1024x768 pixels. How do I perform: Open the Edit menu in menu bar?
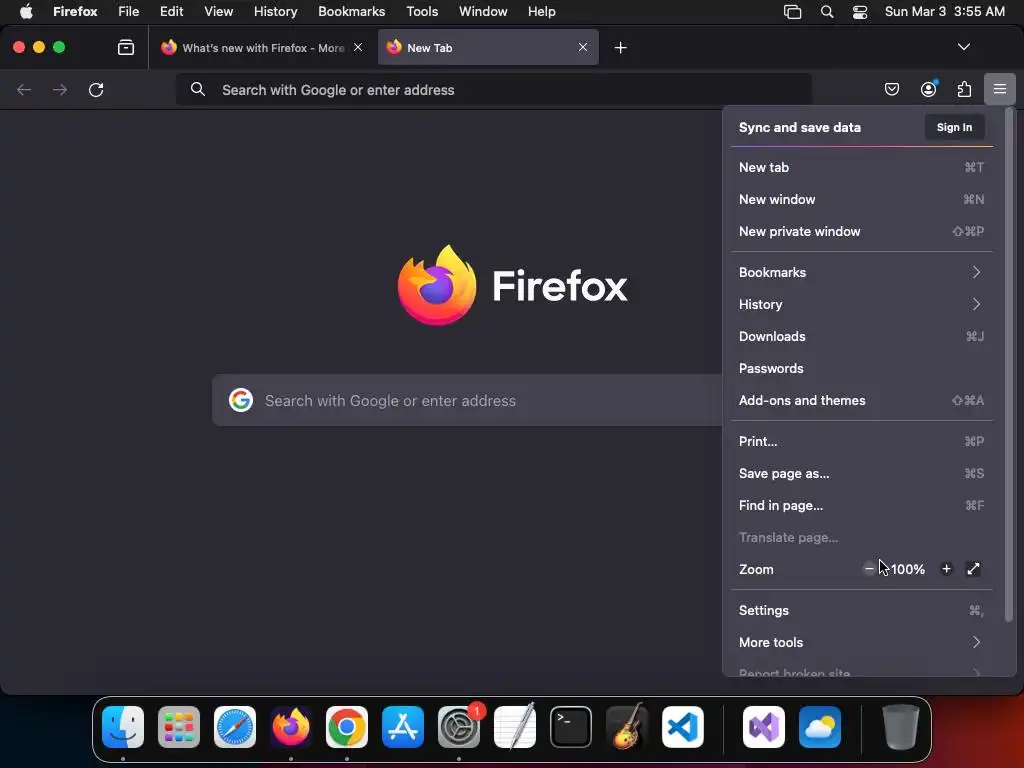171,12
